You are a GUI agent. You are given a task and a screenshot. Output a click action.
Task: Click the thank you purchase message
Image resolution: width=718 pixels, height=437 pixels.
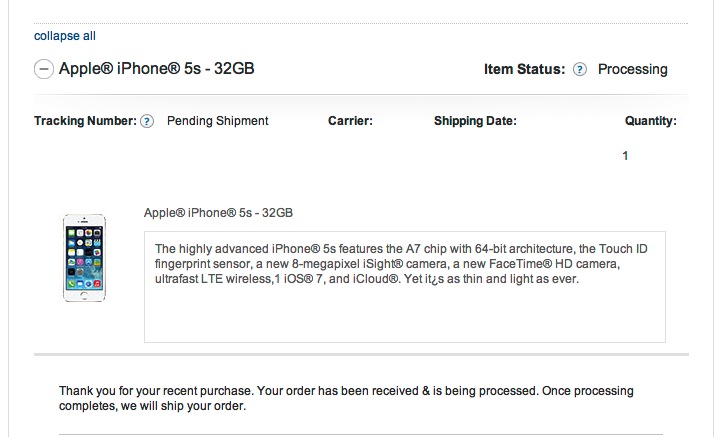[346, 398]
